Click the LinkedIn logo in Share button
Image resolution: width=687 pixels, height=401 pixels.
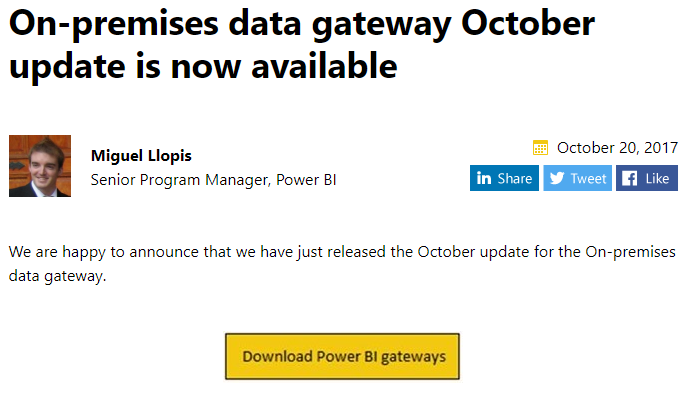pyautogui.click(x=484, y=178)
